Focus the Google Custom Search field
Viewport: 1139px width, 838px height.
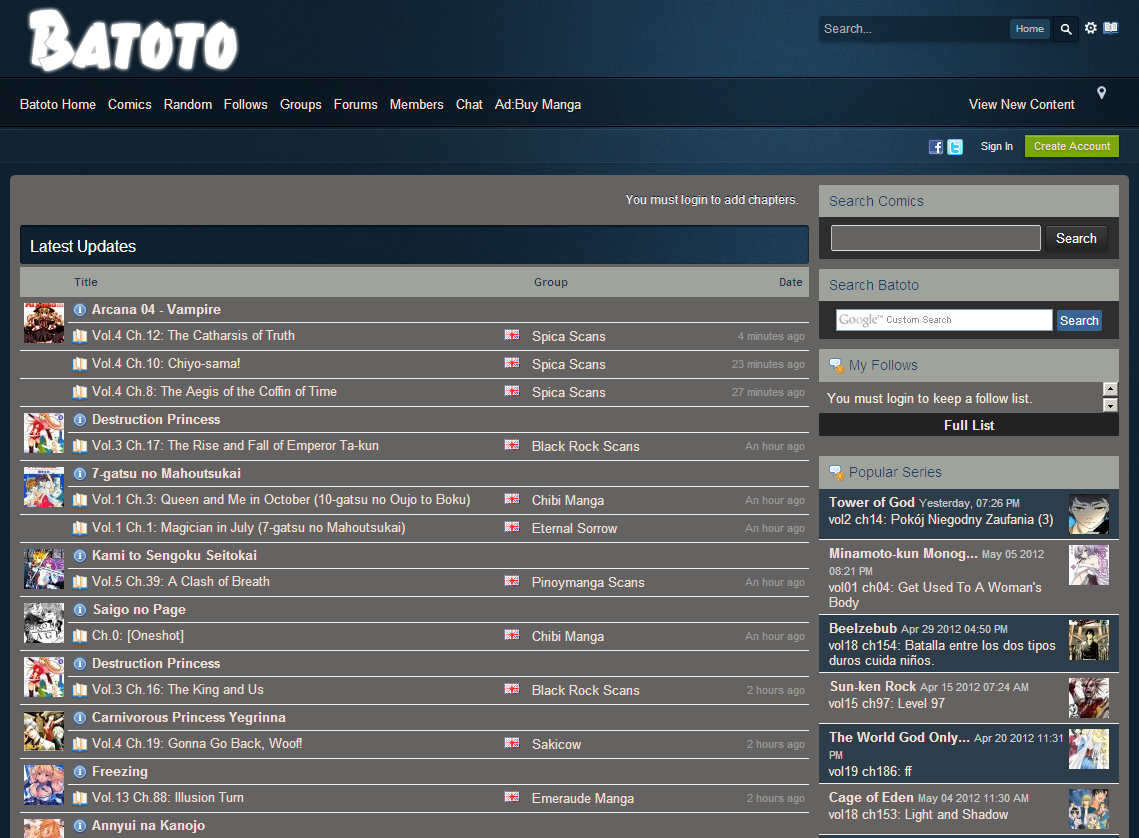944,320
